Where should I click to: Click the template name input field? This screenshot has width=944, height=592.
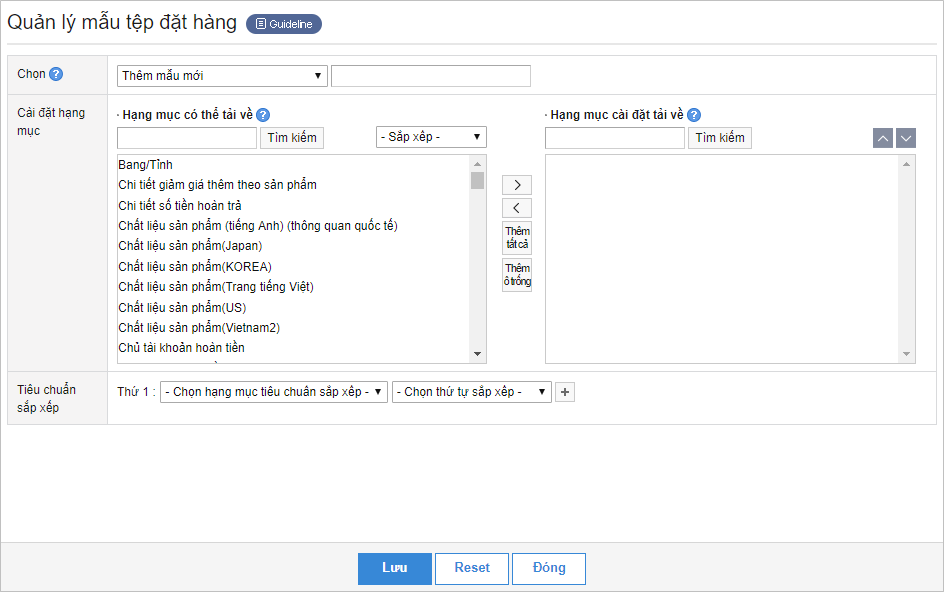[431, 76]
